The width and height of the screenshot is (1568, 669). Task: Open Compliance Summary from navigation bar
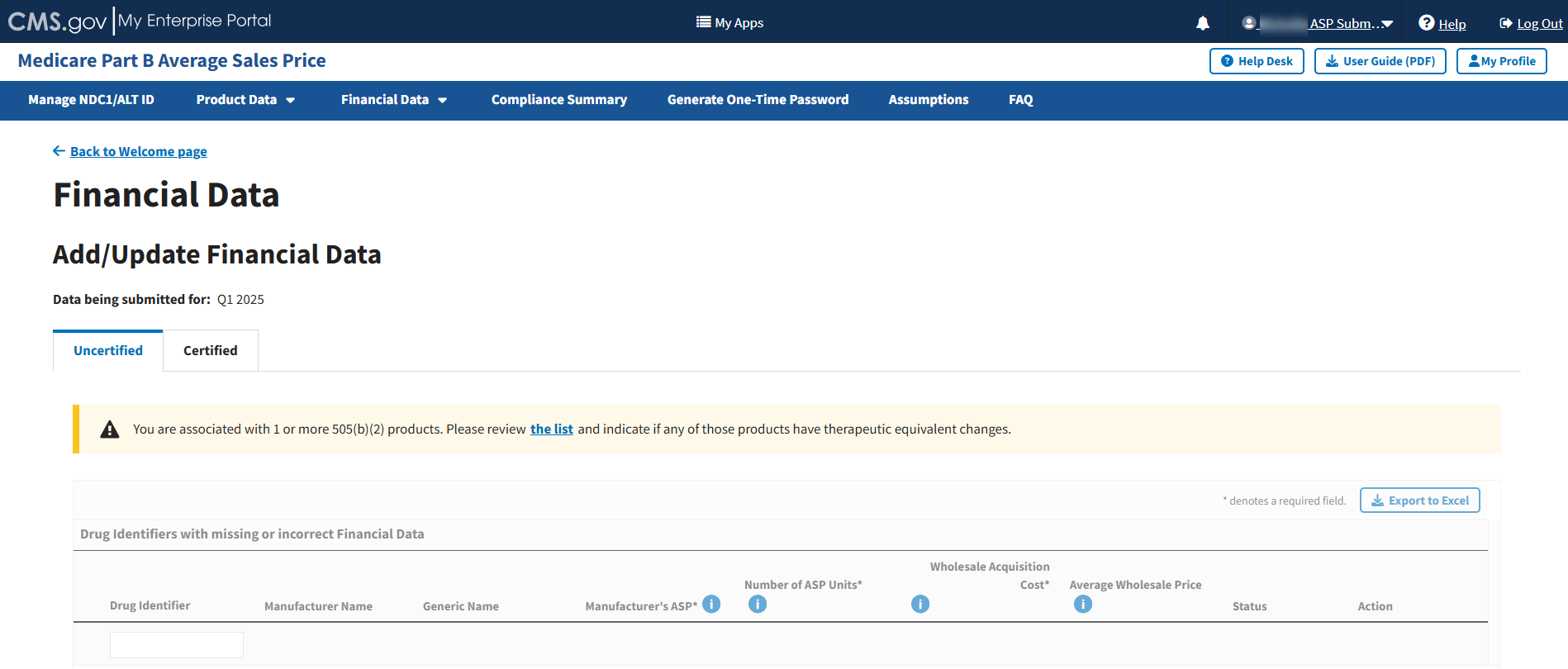click(x=558, y=100)
